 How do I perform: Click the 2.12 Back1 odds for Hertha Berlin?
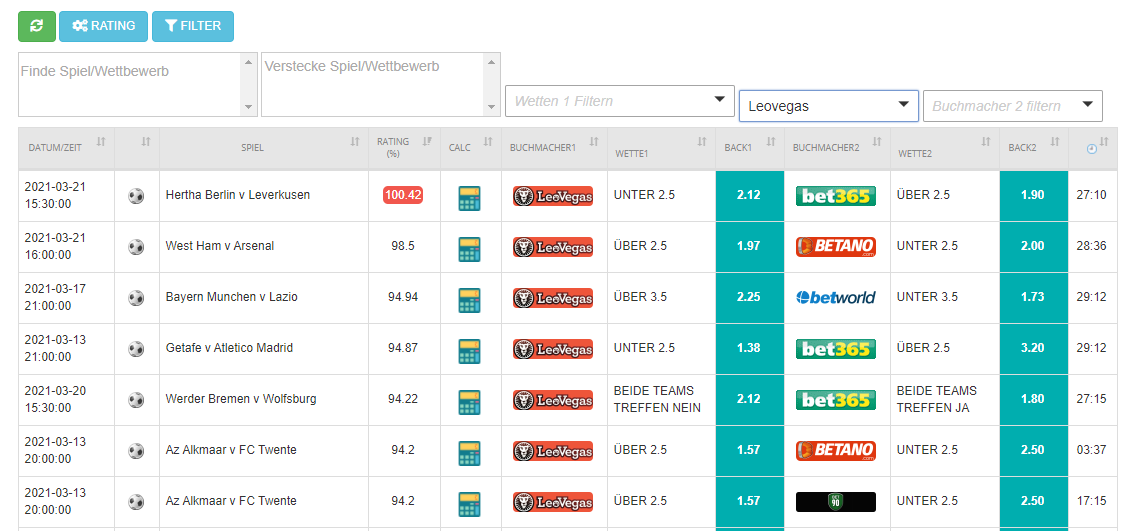749,195
